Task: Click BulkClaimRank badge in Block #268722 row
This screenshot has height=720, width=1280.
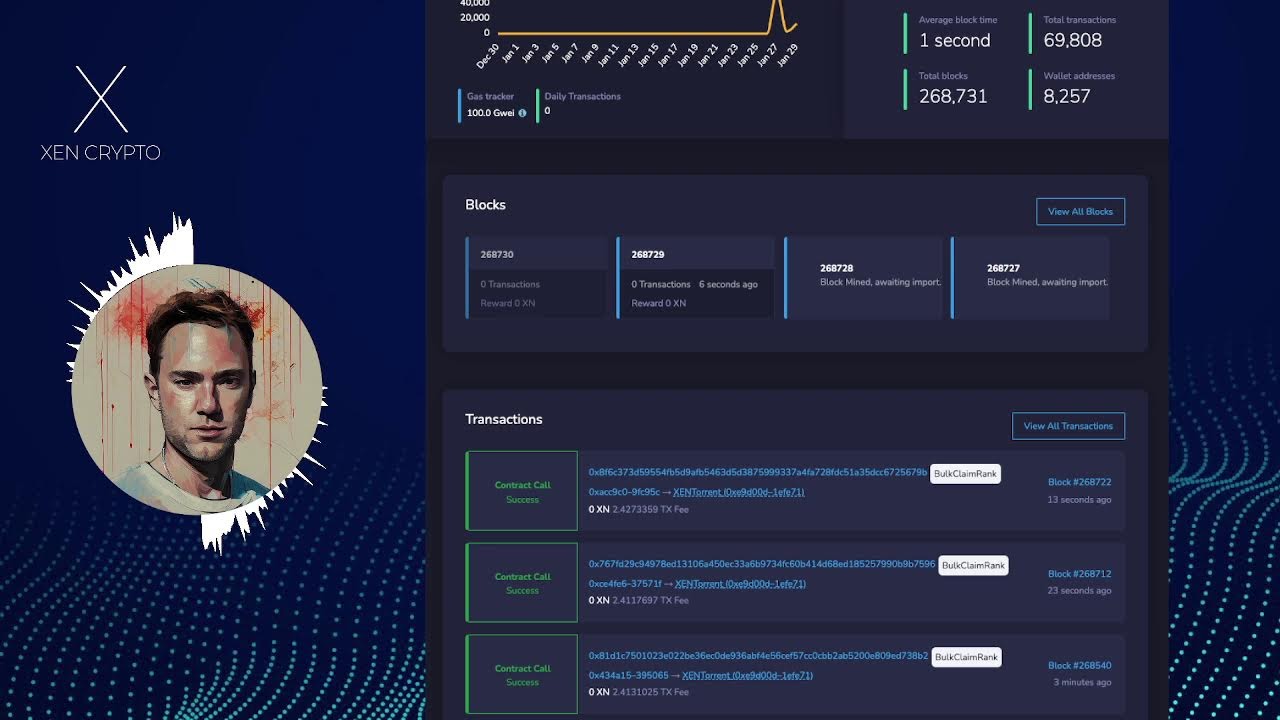Action: coord(965,474)
